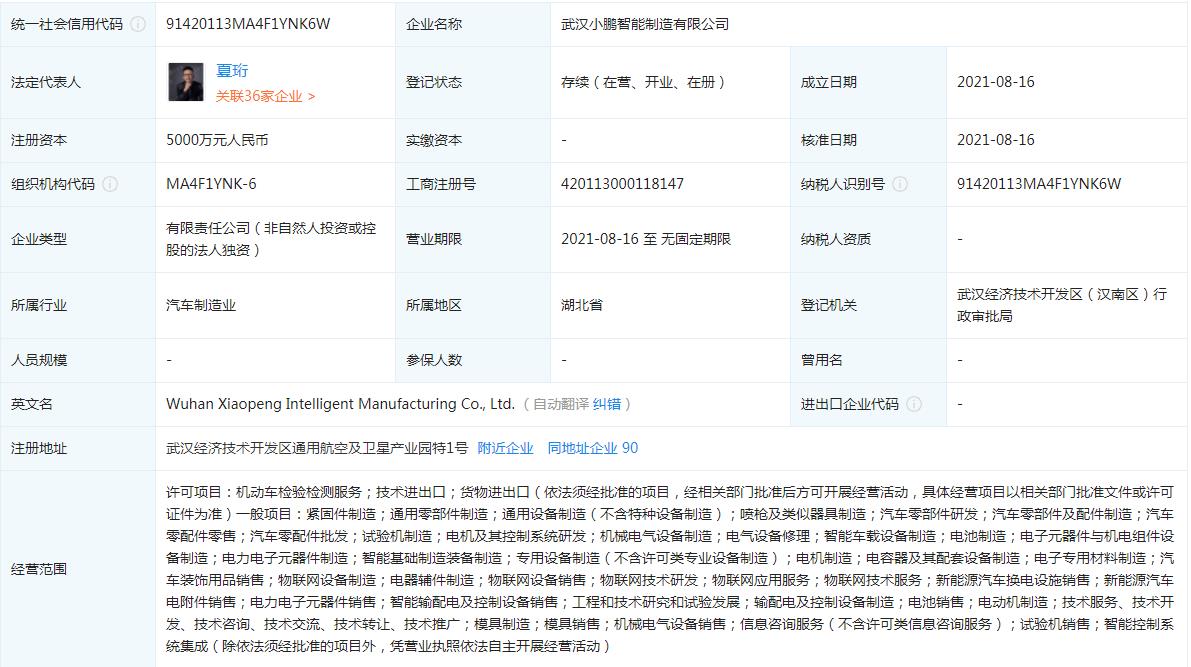Viewport: 1191px width, 667px height.
Task: Click the company name 武汉小鹏智能制造有限公司
Action: (x=645, y=24)
